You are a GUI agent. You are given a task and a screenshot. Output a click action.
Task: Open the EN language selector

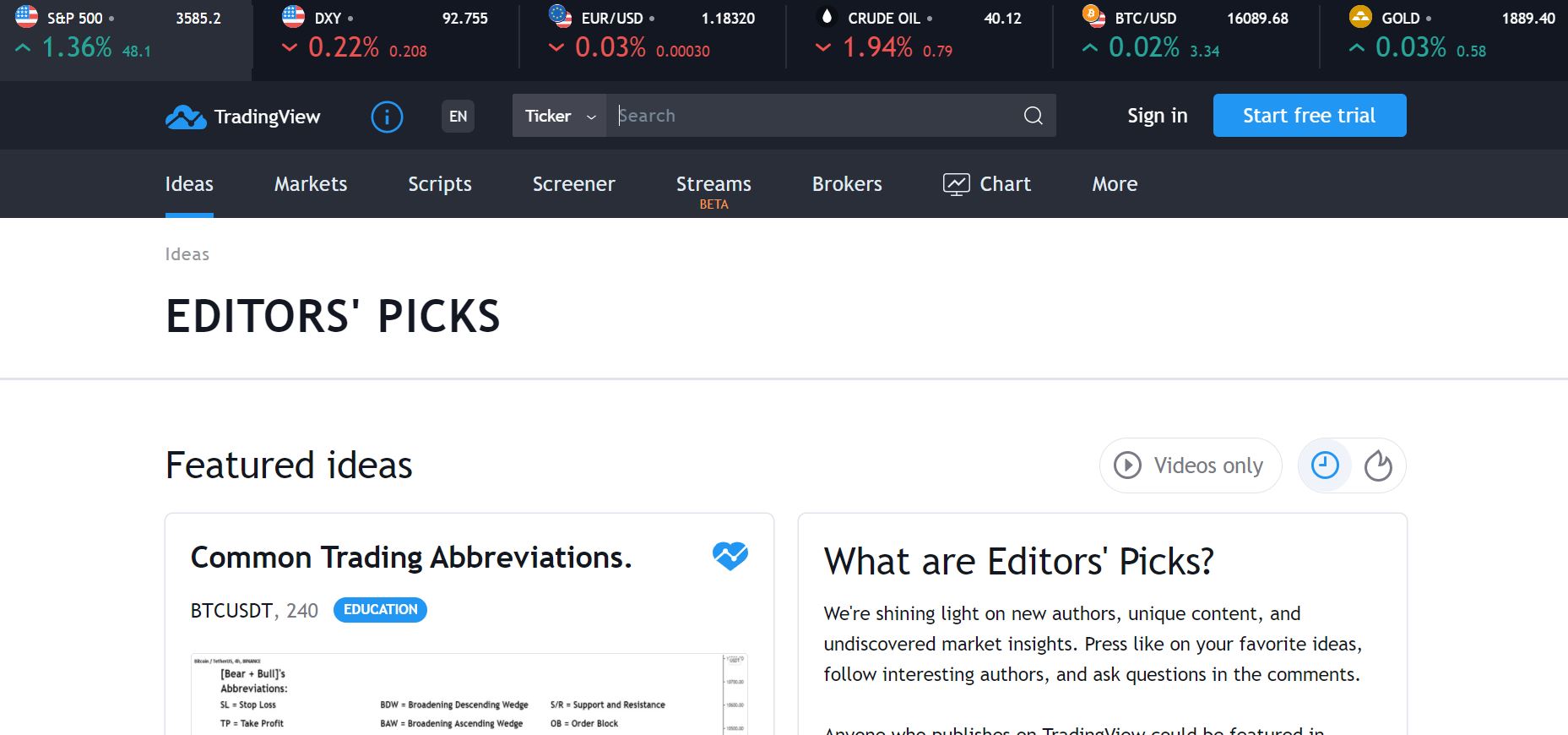click(458, 117)
